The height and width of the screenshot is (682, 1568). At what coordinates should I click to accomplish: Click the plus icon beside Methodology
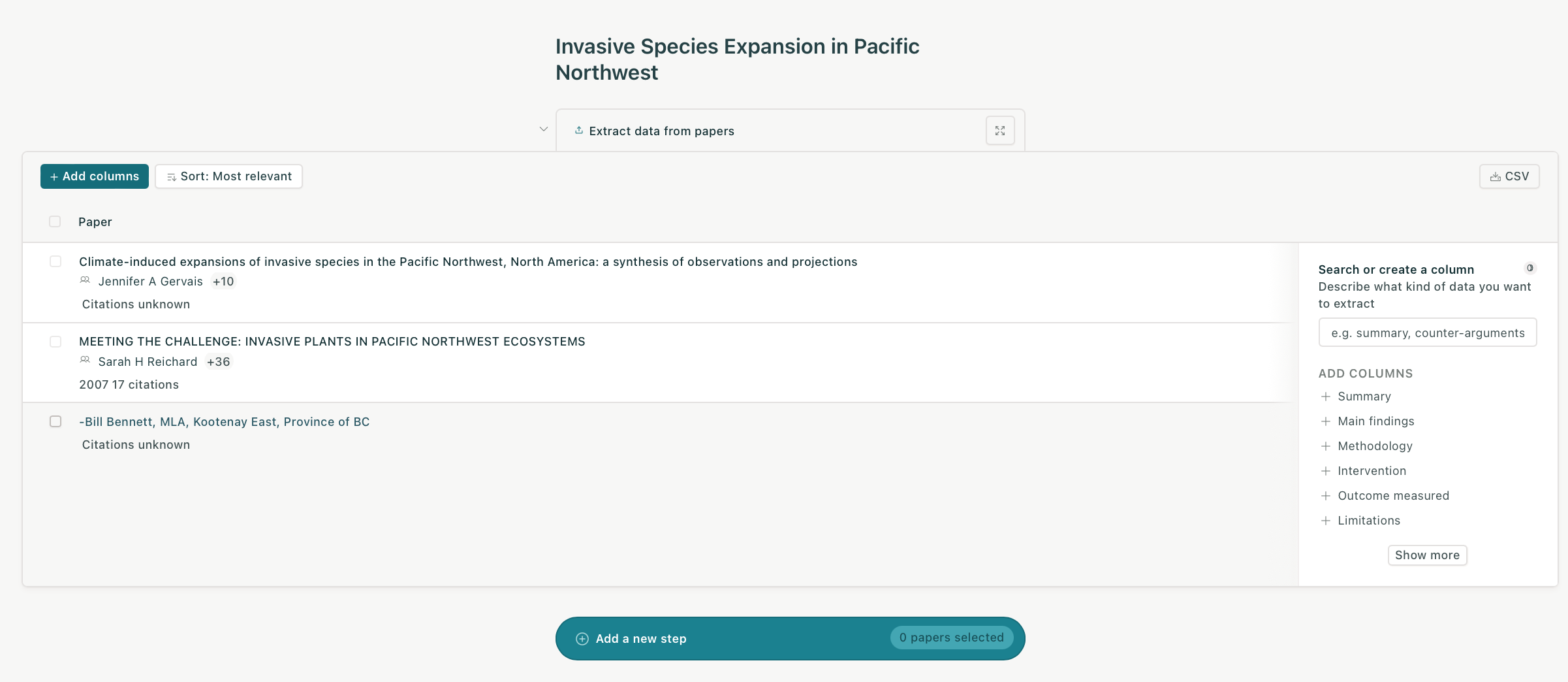(1325, 446)
